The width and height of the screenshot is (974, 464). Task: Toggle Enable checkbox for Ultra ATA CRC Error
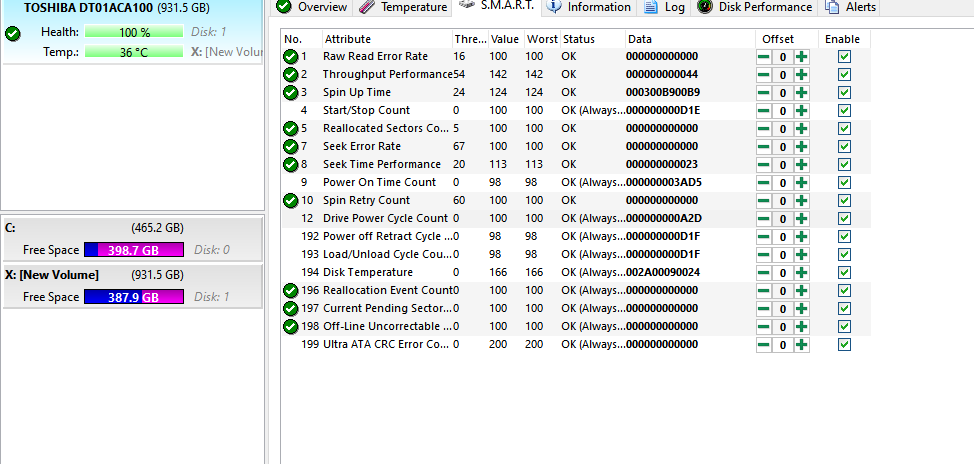pyautogui.click(x=844, y=345)
